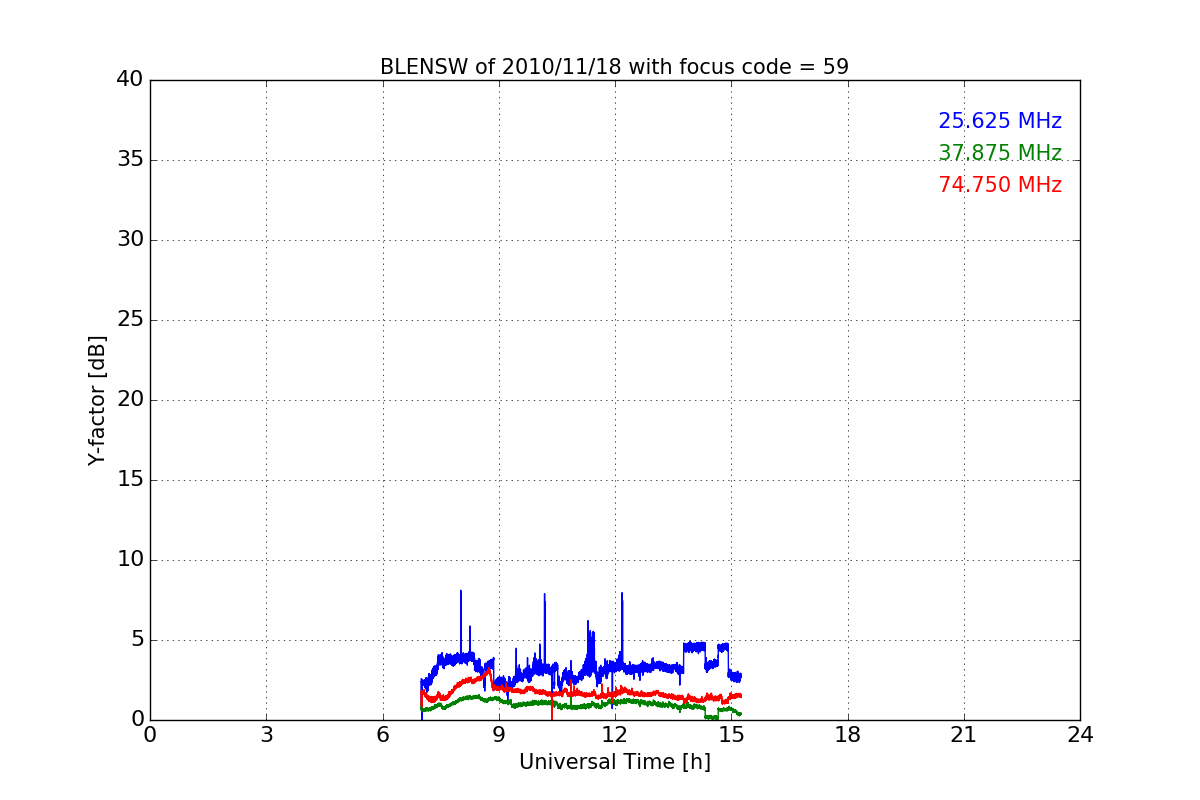
Task: Click the x-axis tick label 21
Action: pos(964,735)
